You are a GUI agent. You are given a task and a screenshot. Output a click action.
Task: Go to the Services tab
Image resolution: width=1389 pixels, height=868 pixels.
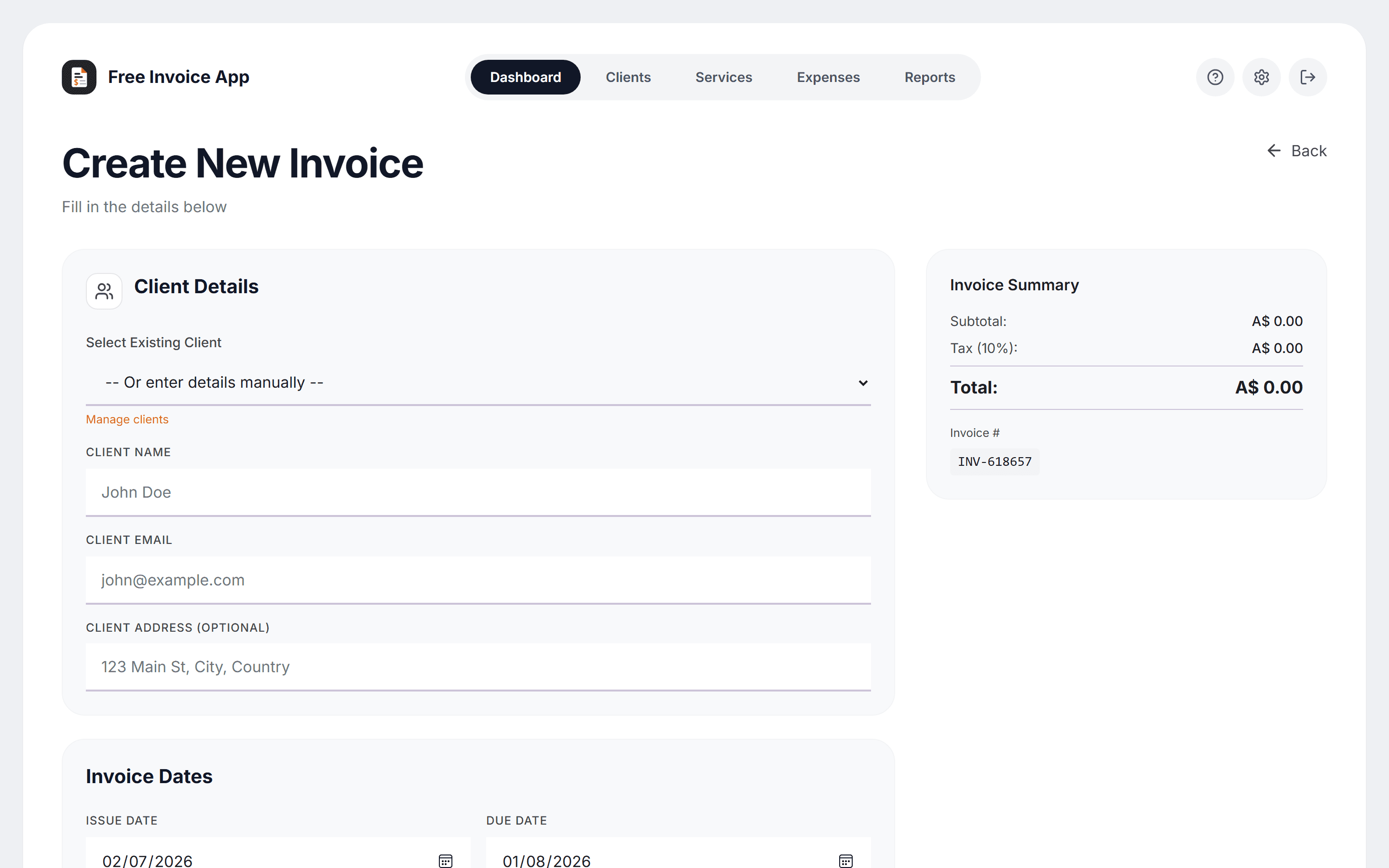[x=723, y=77]
